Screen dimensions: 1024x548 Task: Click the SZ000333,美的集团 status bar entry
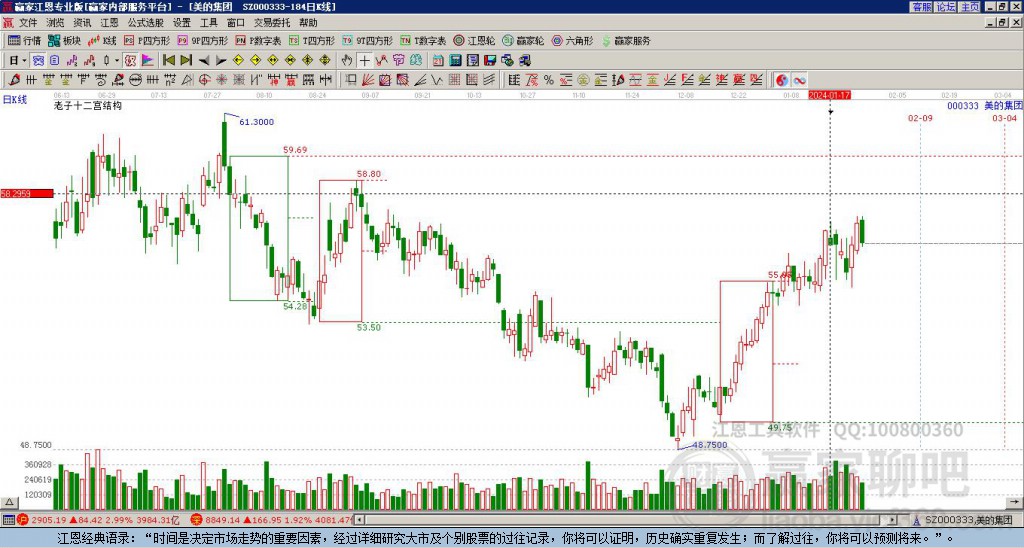(966, 520)
